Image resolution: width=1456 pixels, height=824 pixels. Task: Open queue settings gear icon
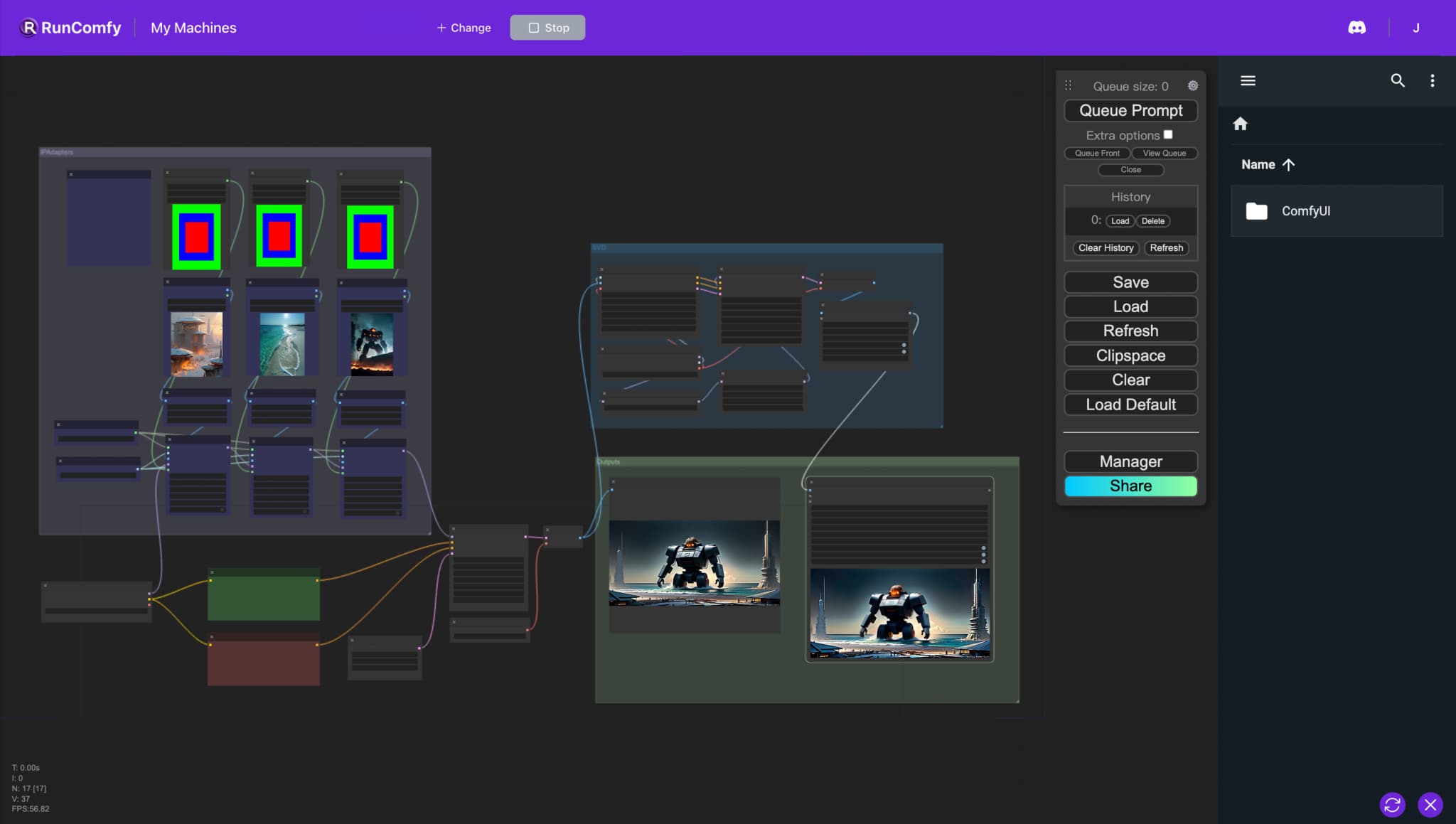1192,86
